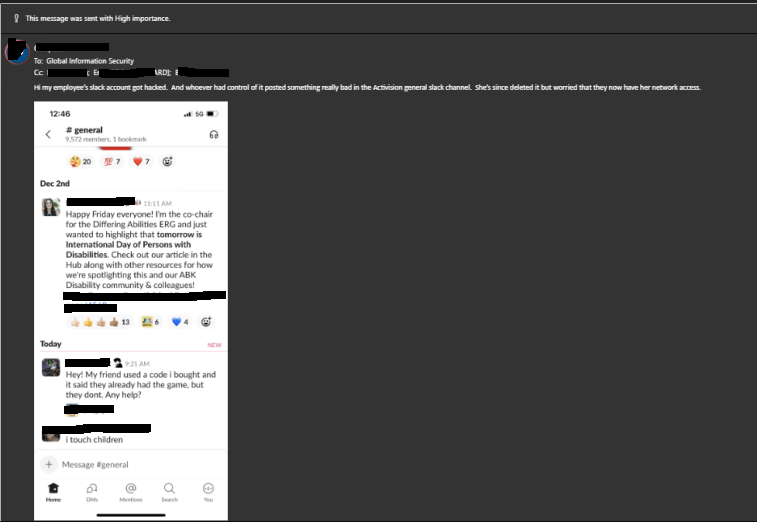Click the plus attachment icon beside the message field
The width and height of the screenshot is (757, 522).
pyautogui.click(x=49, y=464)
